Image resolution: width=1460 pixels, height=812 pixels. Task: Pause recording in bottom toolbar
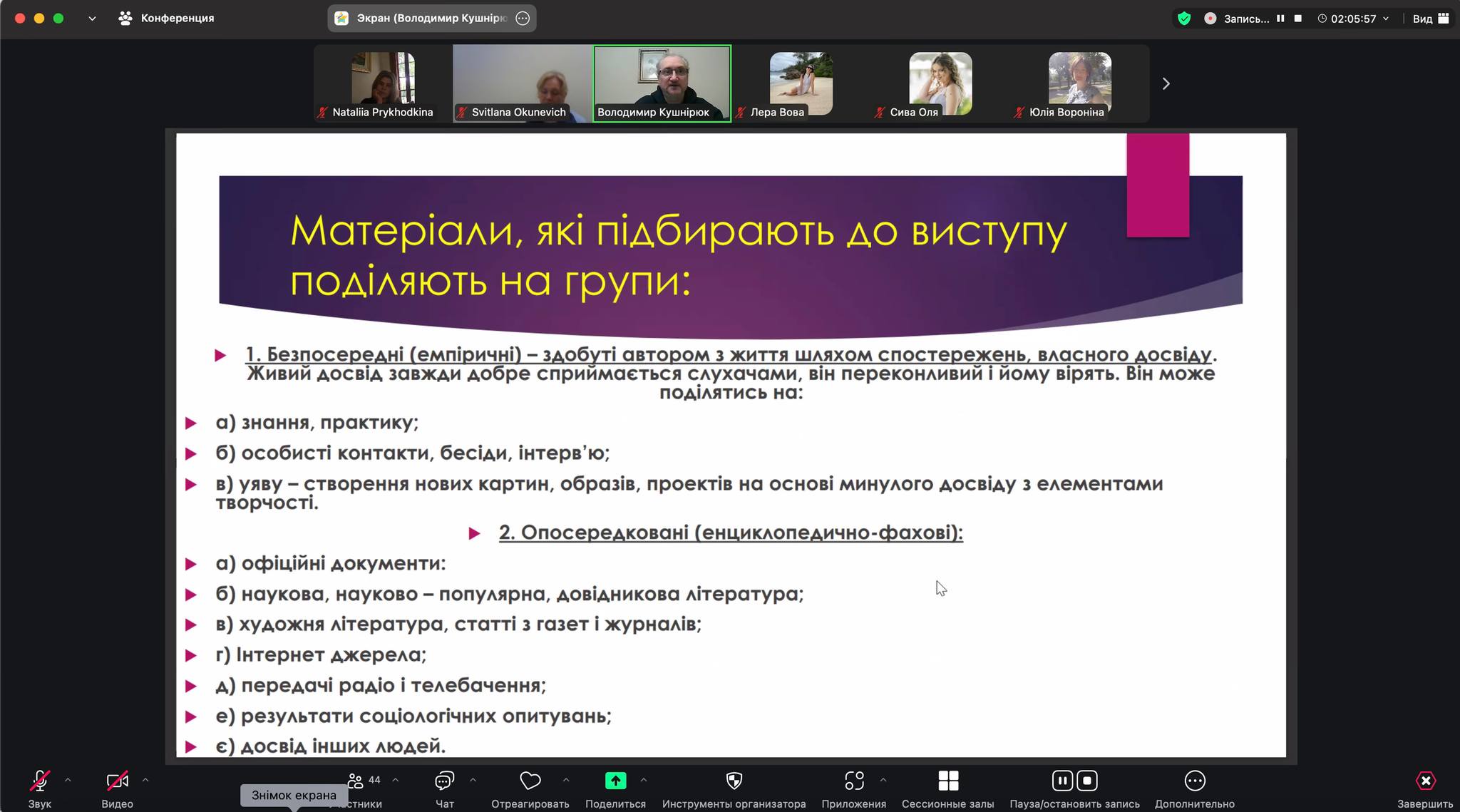[1062, 781]
